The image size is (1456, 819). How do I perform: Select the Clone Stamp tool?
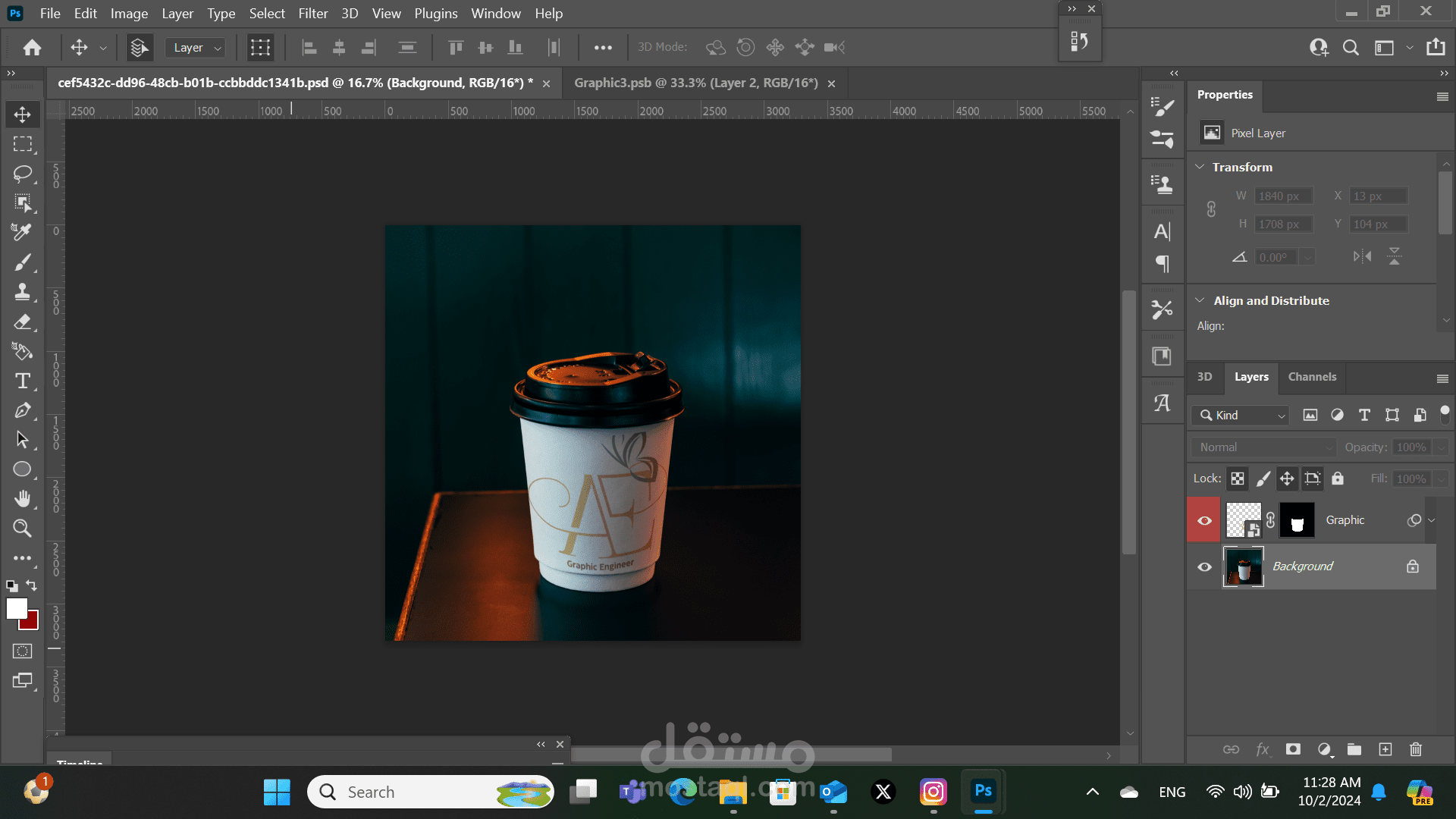coord(22,292)
